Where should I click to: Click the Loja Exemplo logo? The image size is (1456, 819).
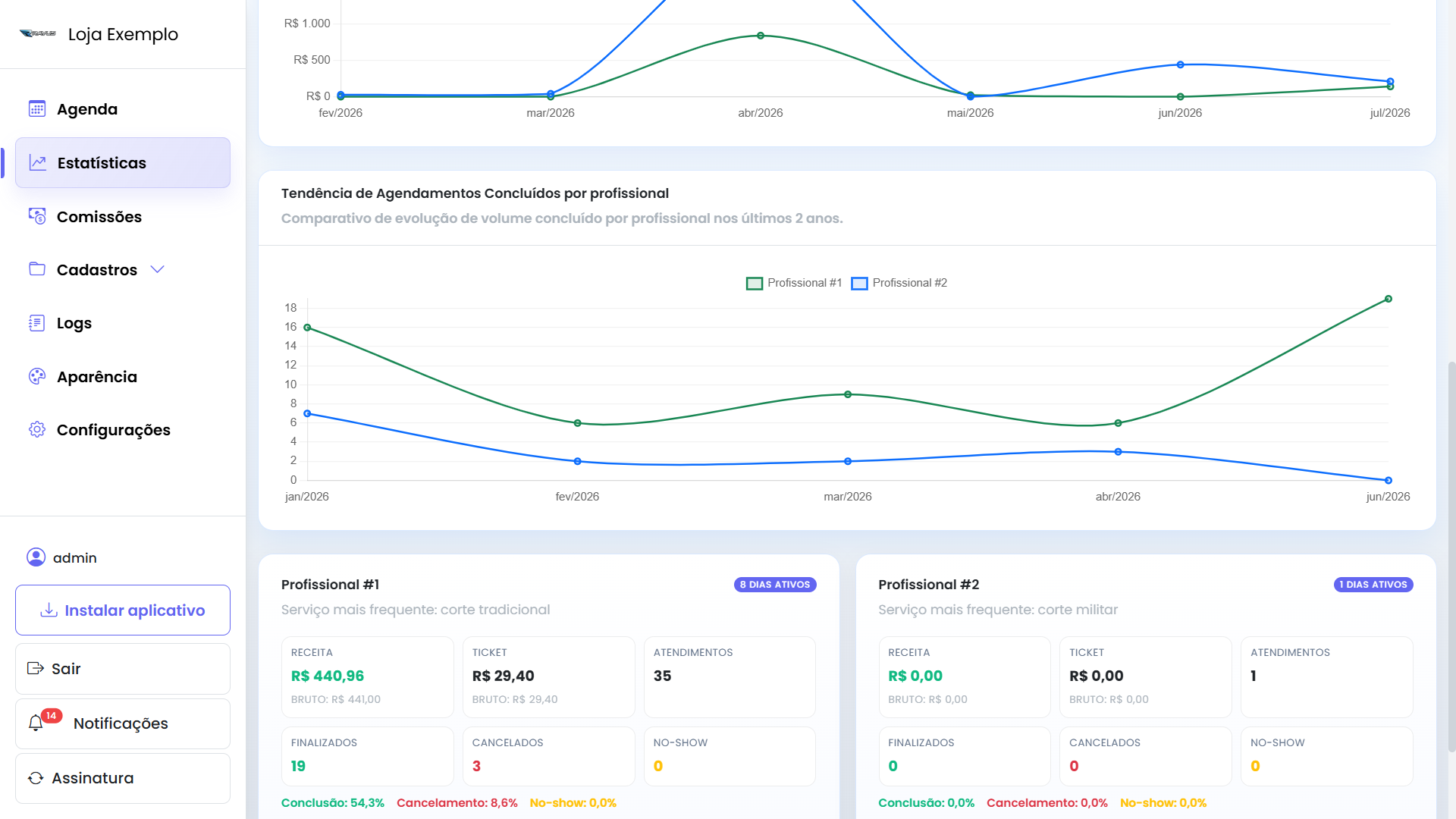(x=38, y=33)
